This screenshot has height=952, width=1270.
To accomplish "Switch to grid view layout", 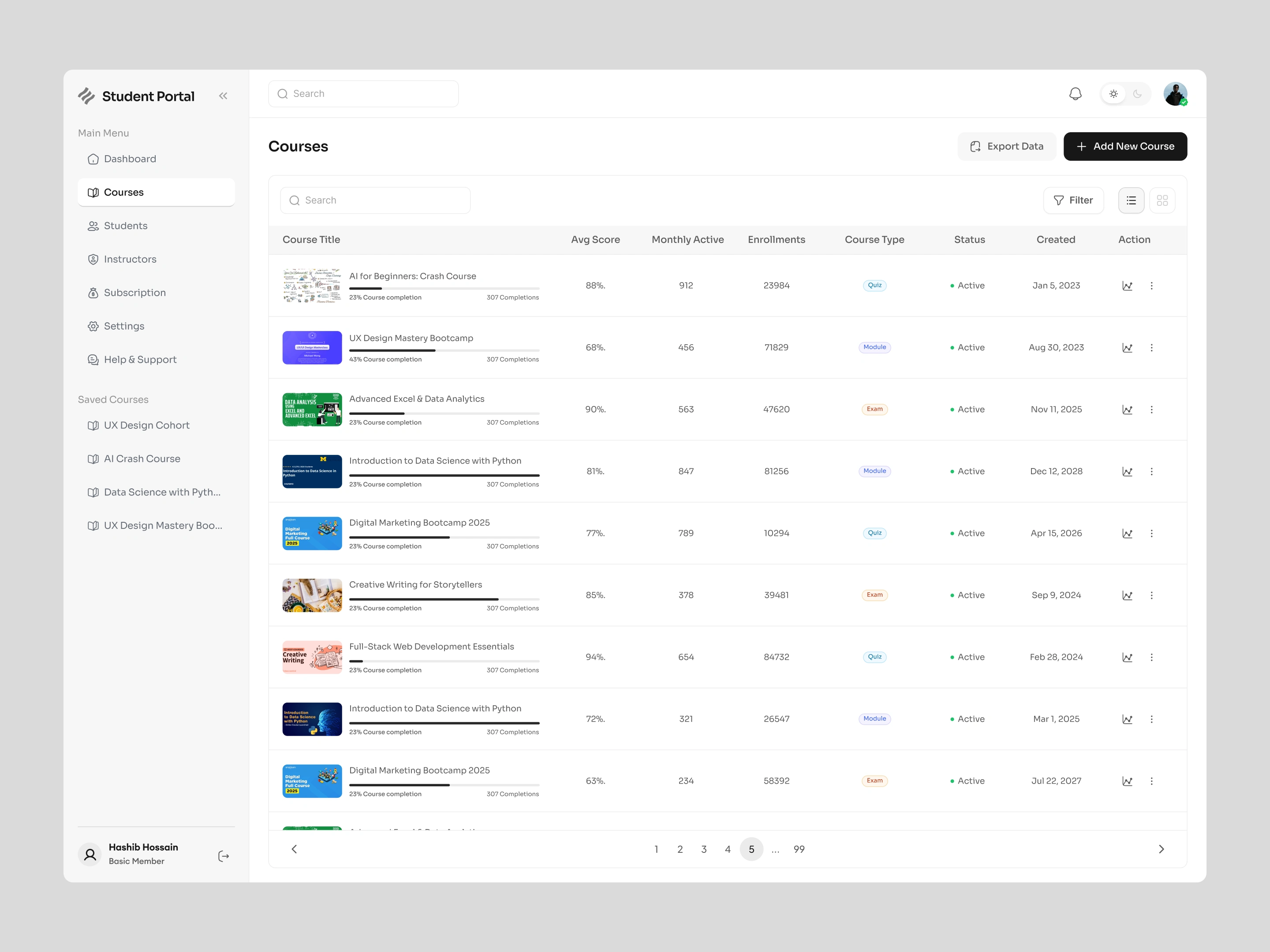I will click(x=1162, y=200).
